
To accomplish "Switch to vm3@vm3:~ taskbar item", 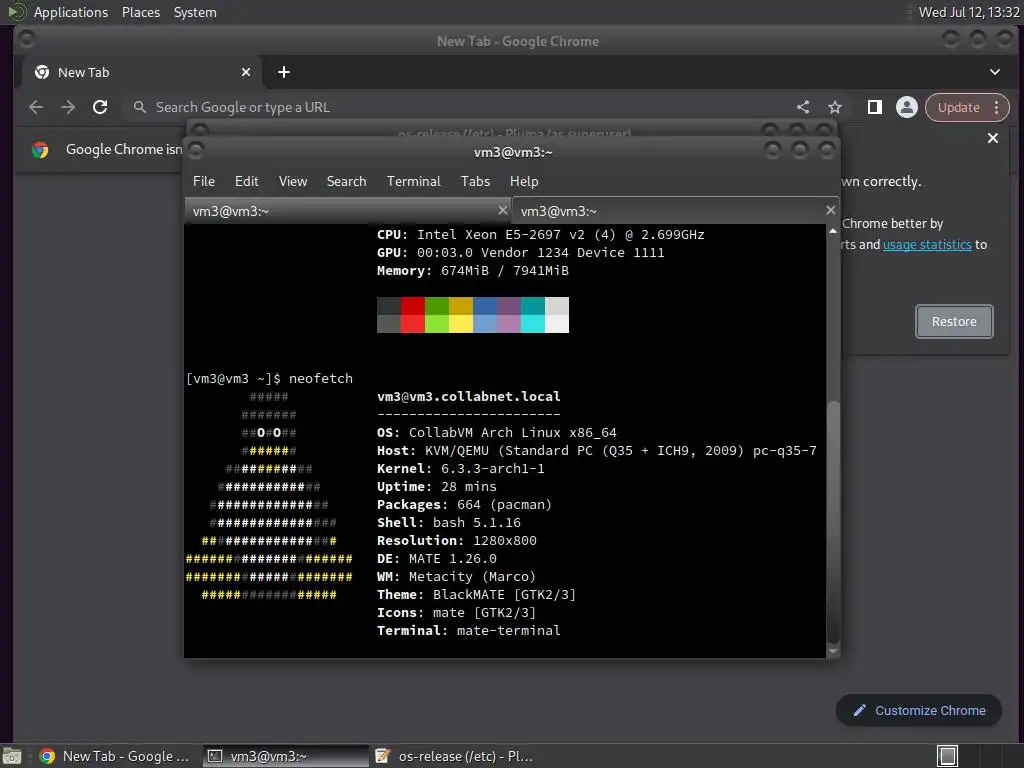I will [286, 756].
